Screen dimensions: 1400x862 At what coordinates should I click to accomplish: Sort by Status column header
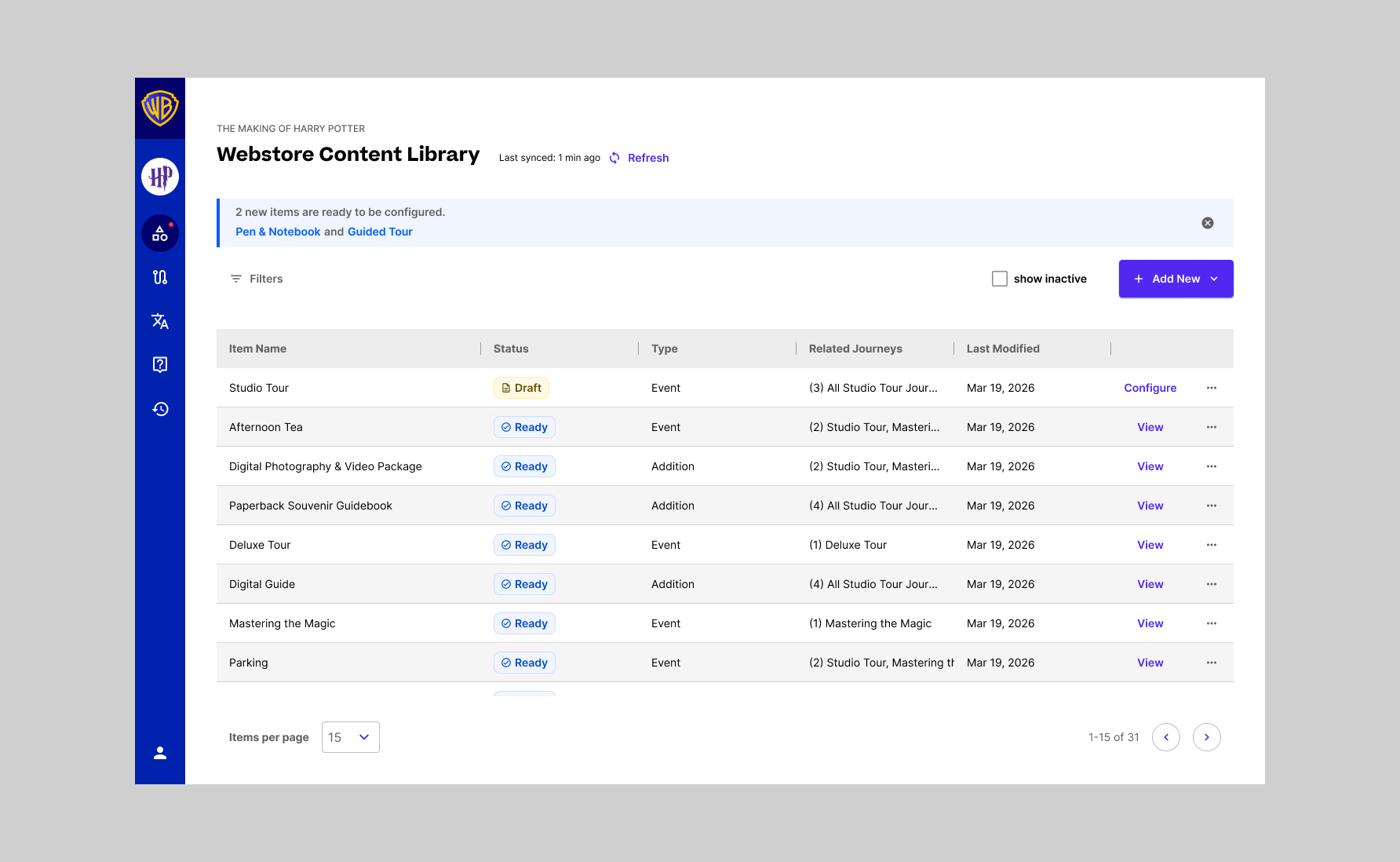[x=511, y=349]
